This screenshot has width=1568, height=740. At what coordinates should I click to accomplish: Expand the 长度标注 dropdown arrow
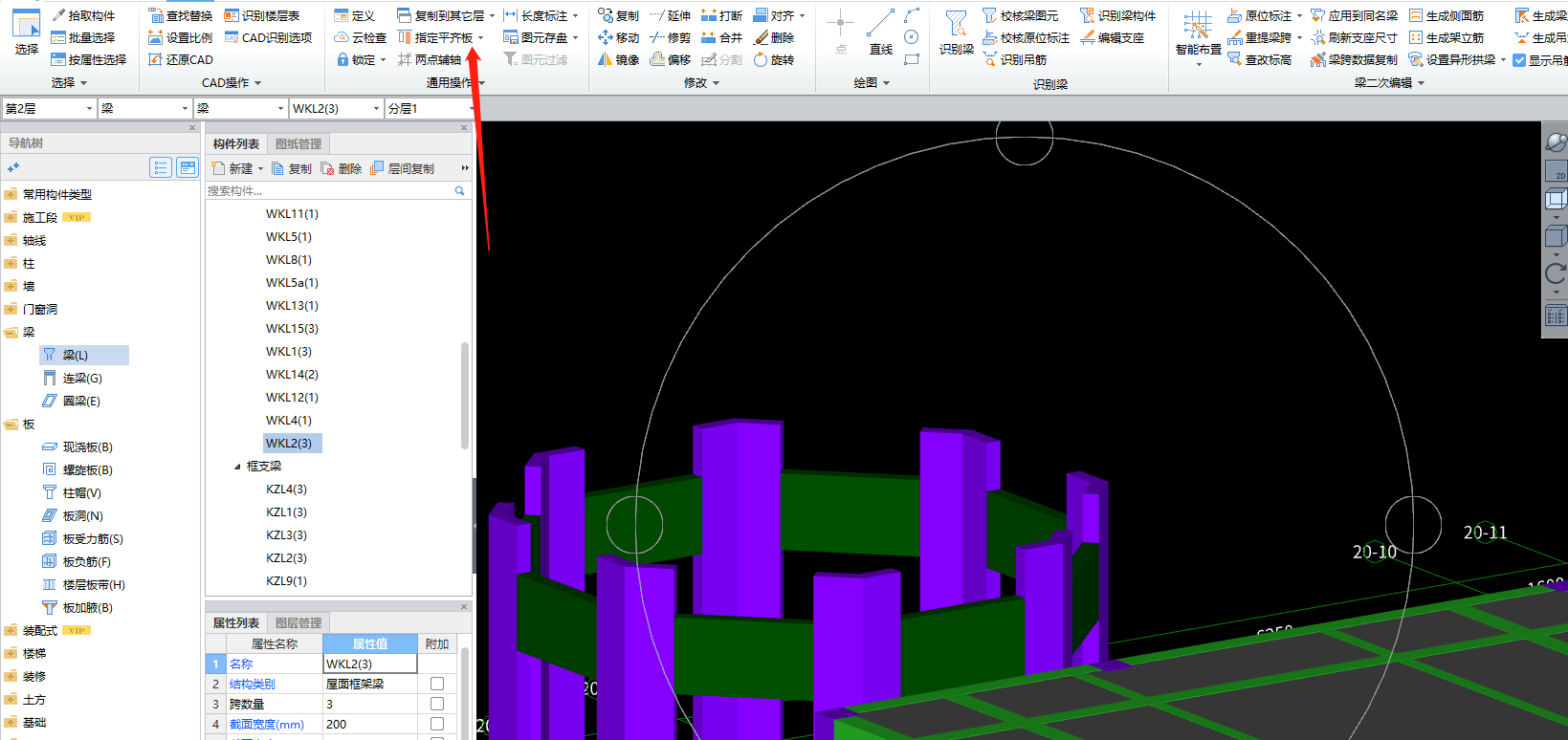click(576, 16)
